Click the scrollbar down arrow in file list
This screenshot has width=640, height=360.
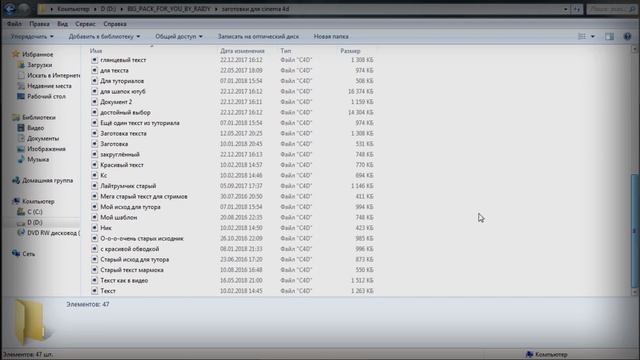click(634, 292)
